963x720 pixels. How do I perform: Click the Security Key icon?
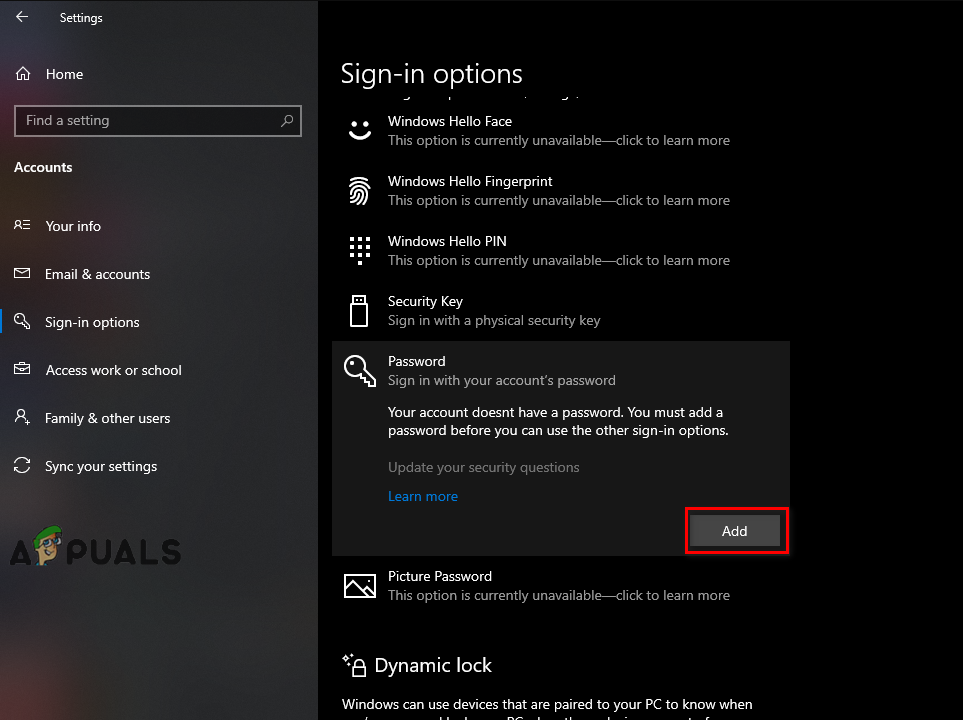pyautogui.click(x=360, y=310)
